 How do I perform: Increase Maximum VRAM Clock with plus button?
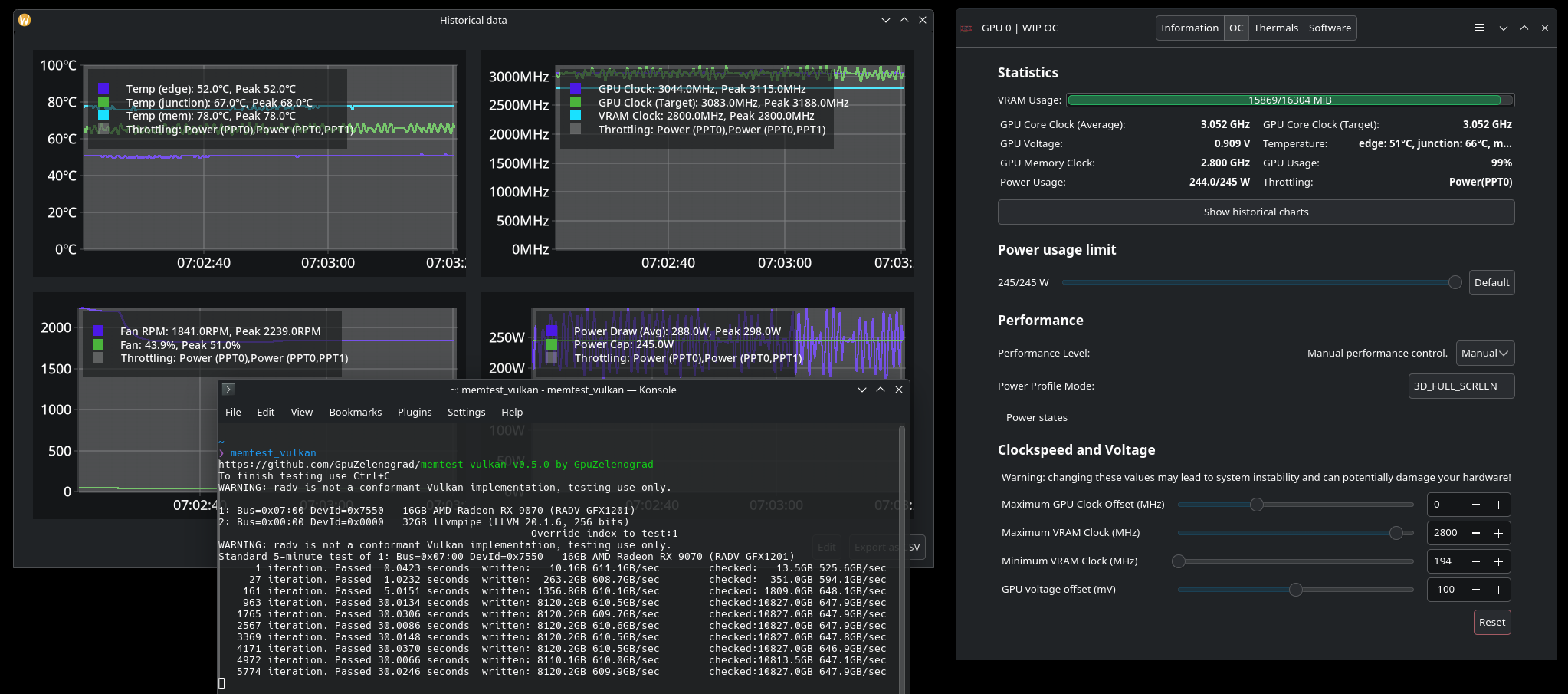(x=1498, y=533)
